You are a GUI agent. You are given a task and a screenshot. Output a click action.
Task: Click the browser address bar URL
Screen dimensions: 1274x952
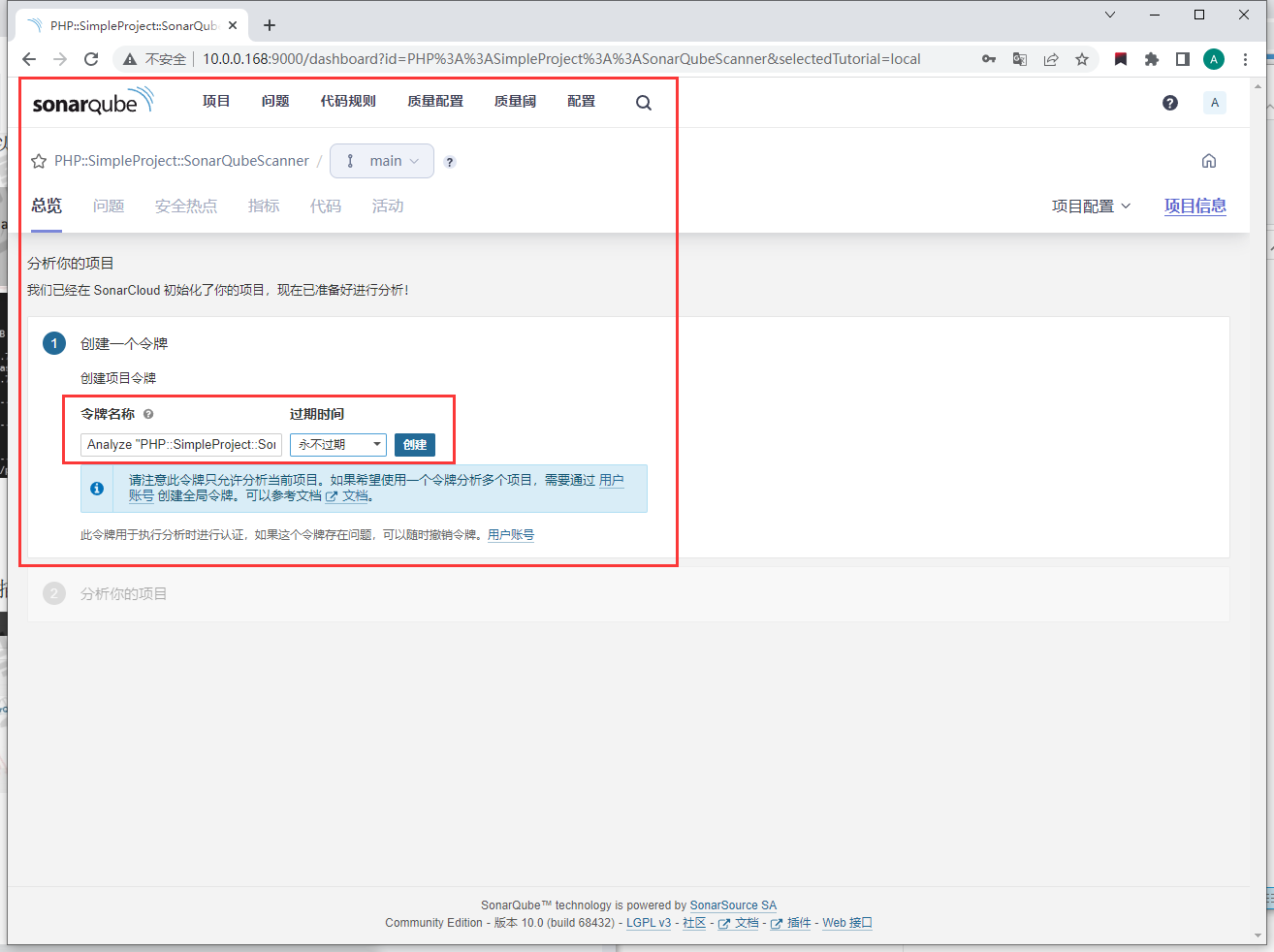pos(561,59)
